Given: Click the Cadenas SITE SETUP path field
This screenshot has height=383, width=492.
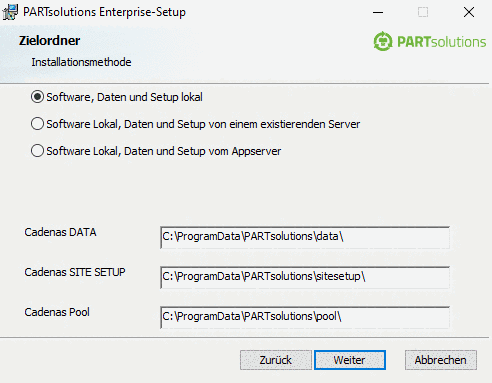Looking at the screenshot, I should point(305,277).
